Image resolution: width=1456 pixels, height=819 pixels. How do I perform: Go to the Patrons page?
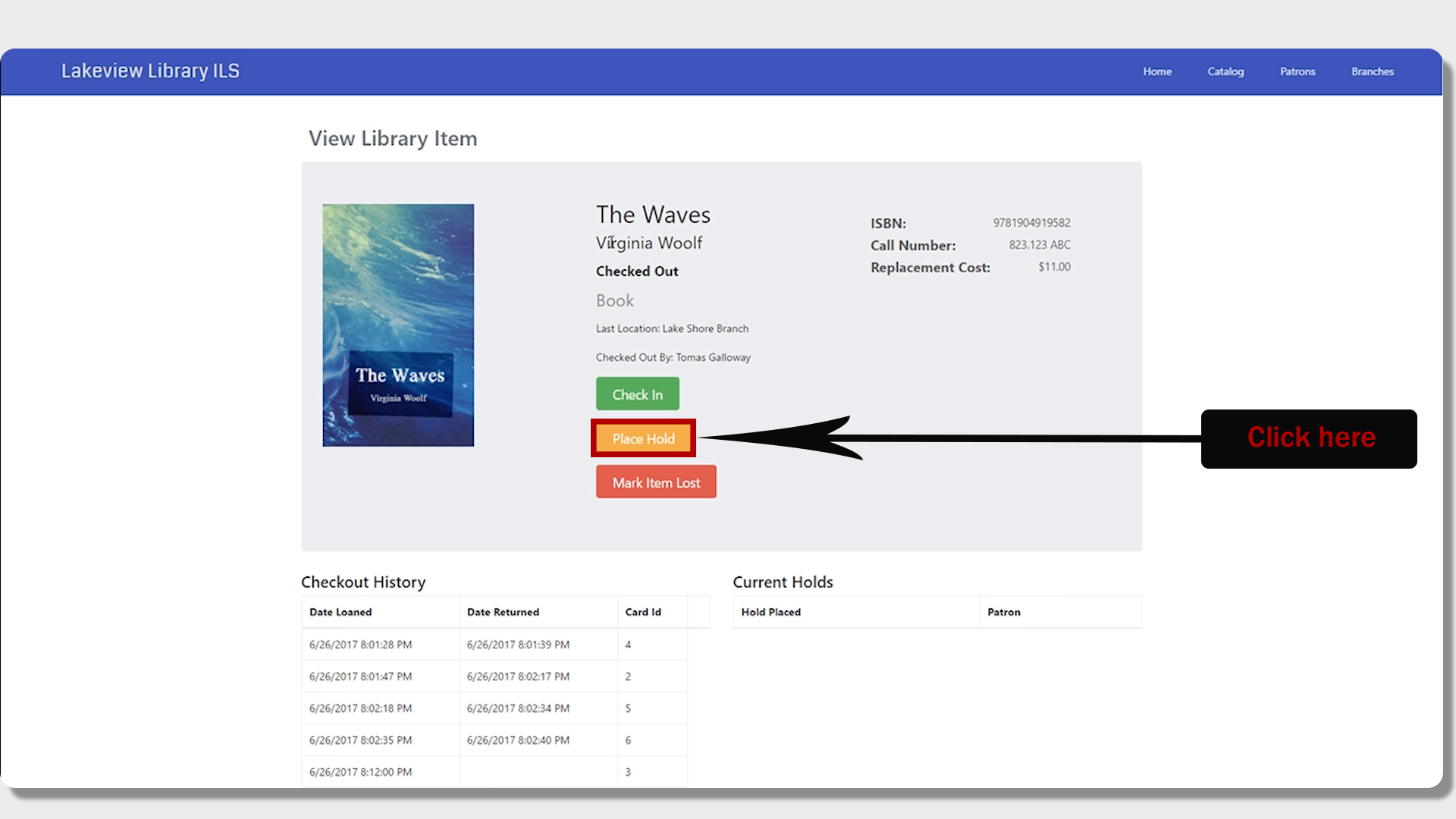coord(1298,71)
